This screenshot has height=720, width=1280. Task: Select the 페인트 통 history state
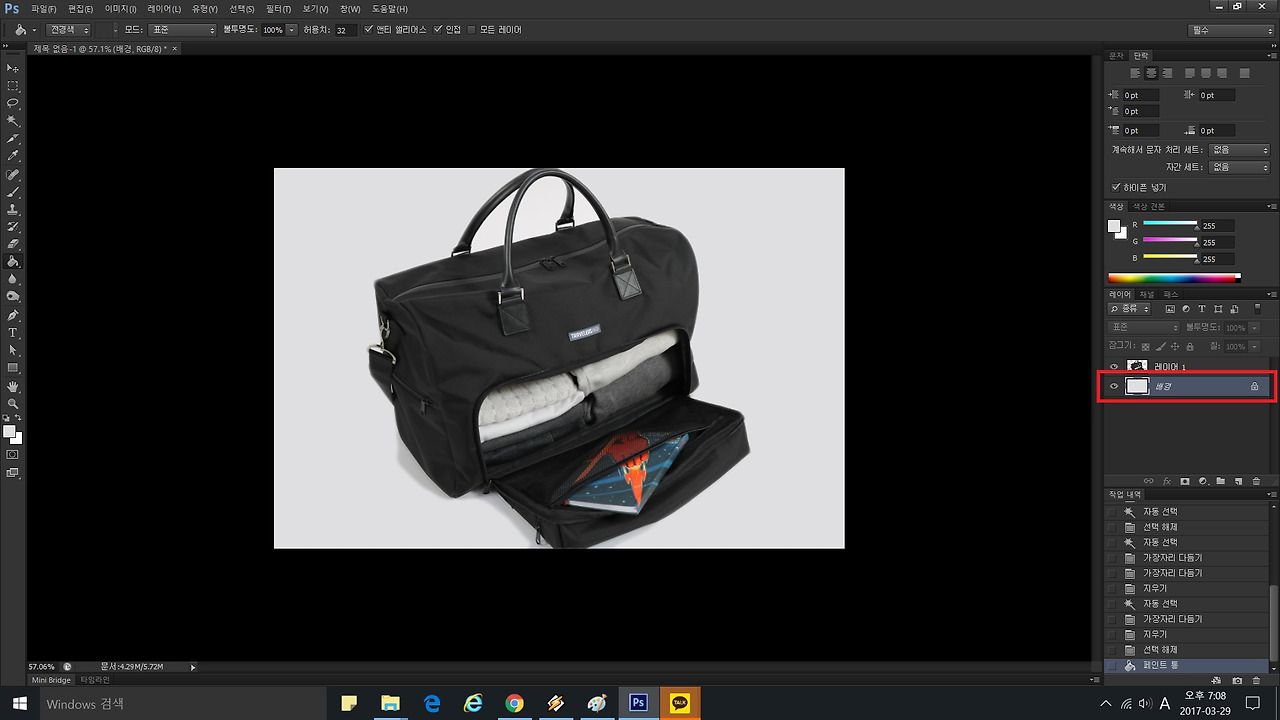click(1188, 665)
